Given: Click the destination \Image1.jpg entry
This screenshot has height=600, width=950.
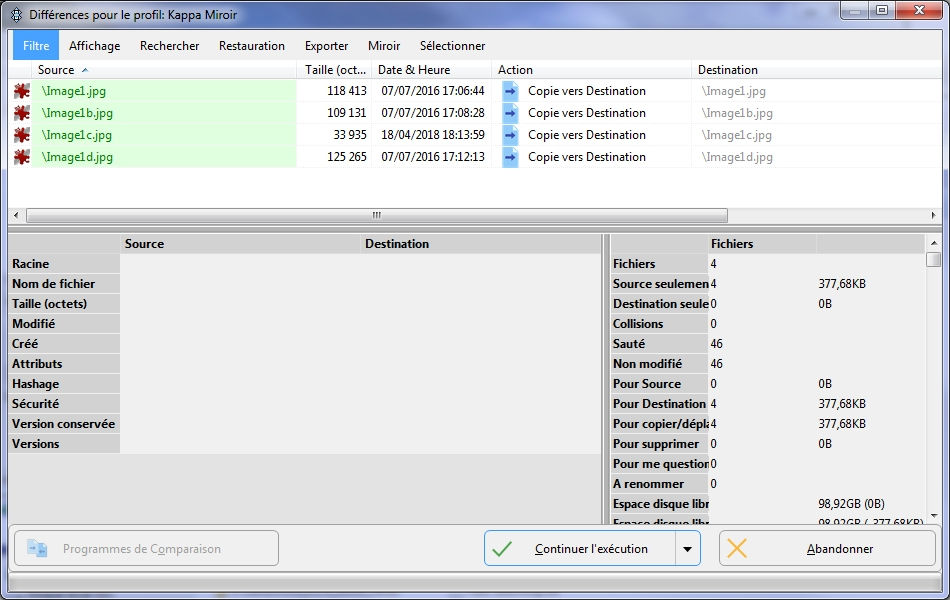Looking at the screenshot, I should (x=733, y=91).
